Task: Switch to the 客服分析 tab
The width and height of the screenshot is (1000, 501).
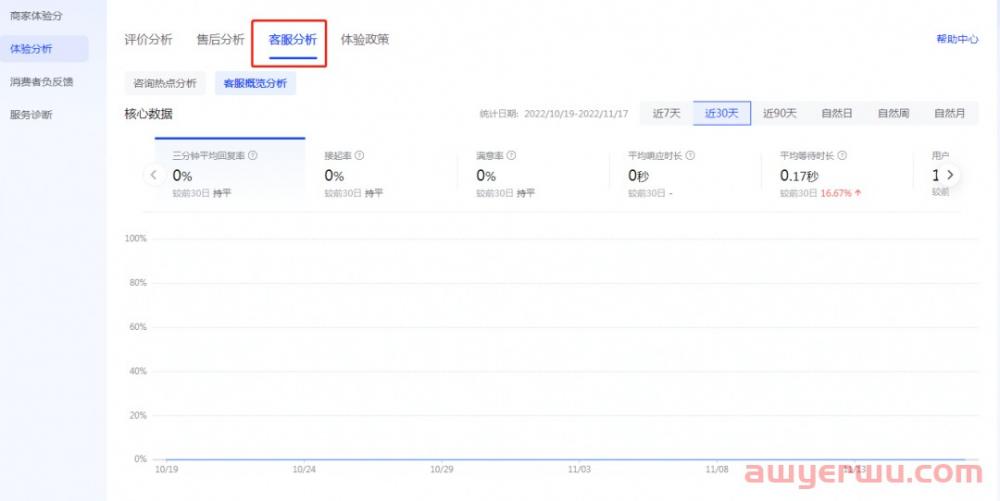Action: (x=293, y=40)
